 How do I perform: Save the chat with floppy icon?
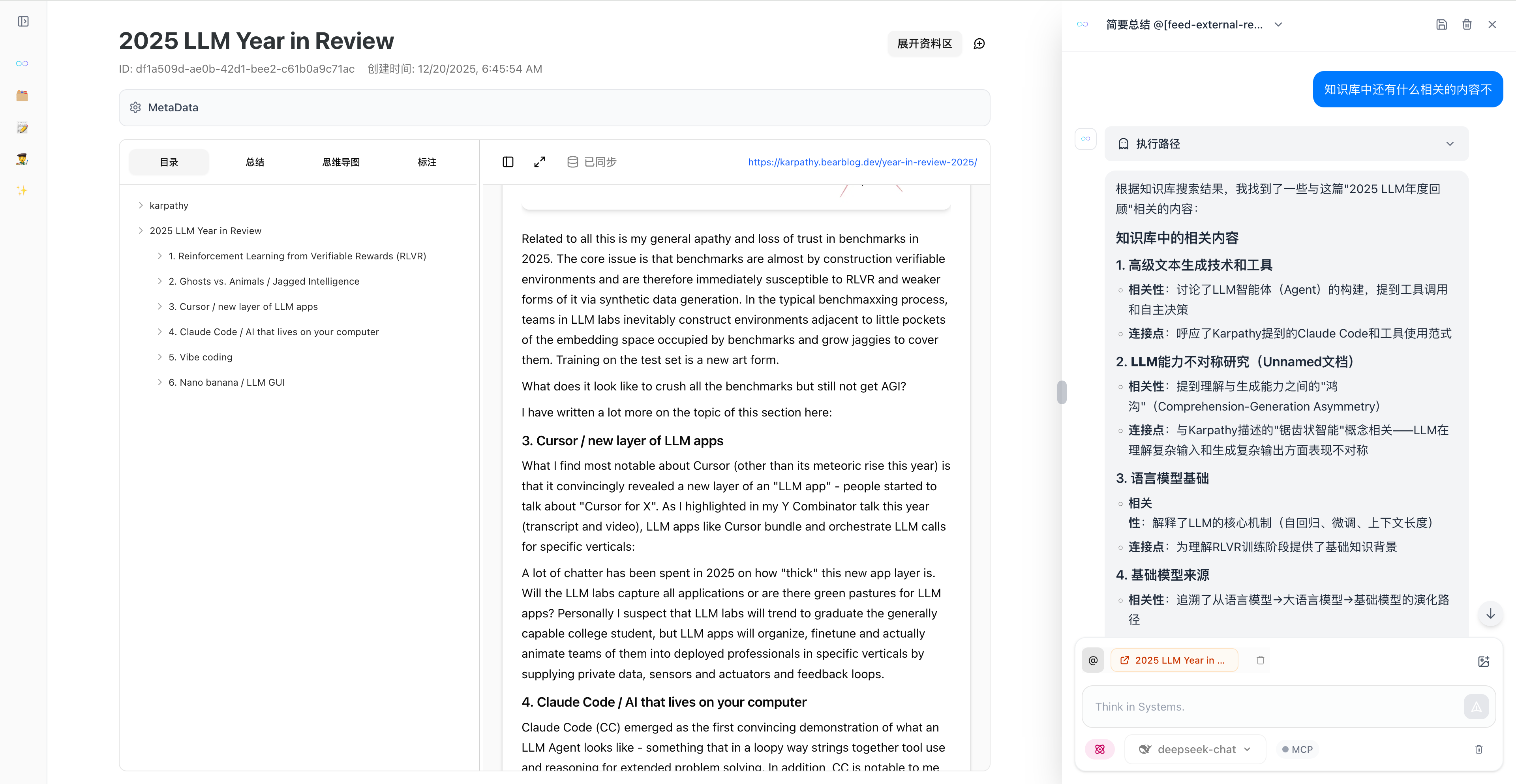pos(1441,25)
